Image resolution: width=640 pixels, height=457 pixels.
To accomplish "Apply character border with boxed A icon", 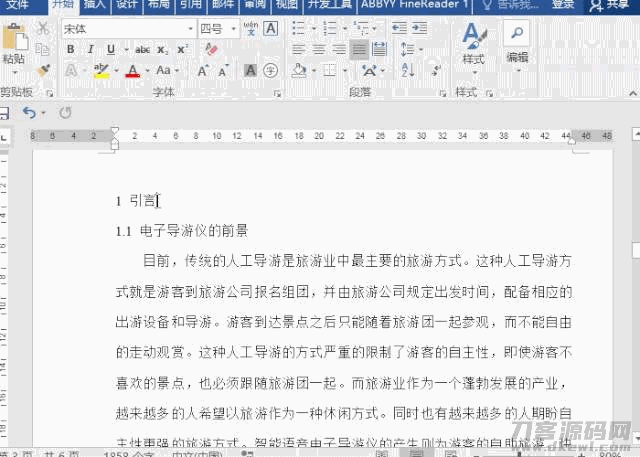I will (x=271, y=29).
